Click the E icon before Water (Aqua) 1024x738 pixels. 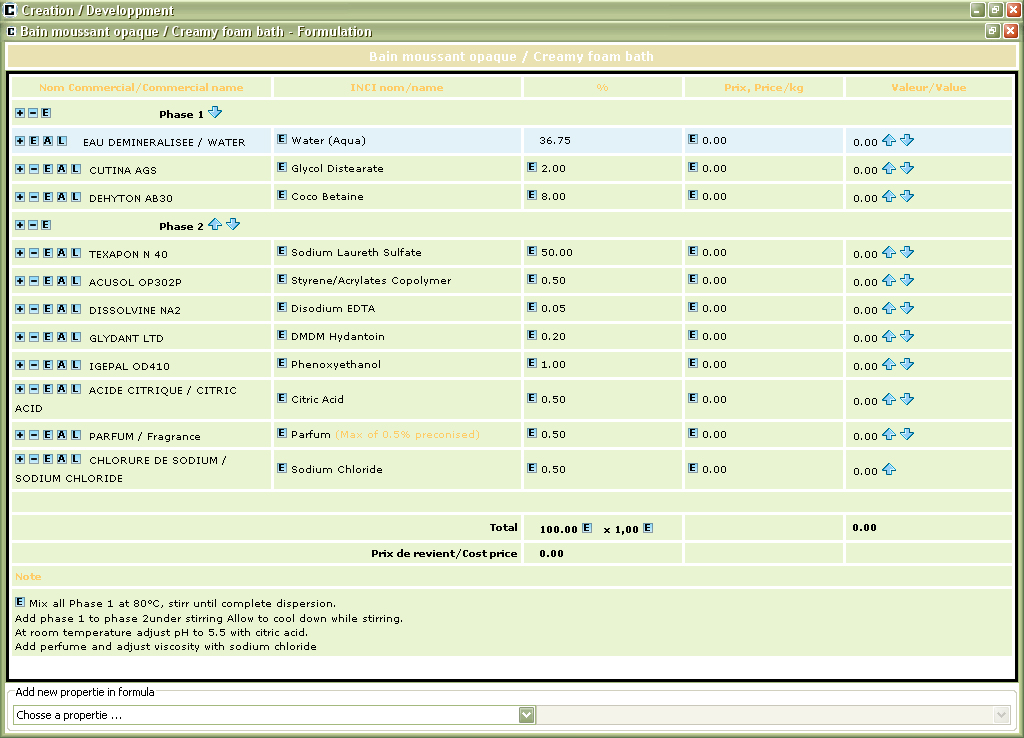coord(282,139)
